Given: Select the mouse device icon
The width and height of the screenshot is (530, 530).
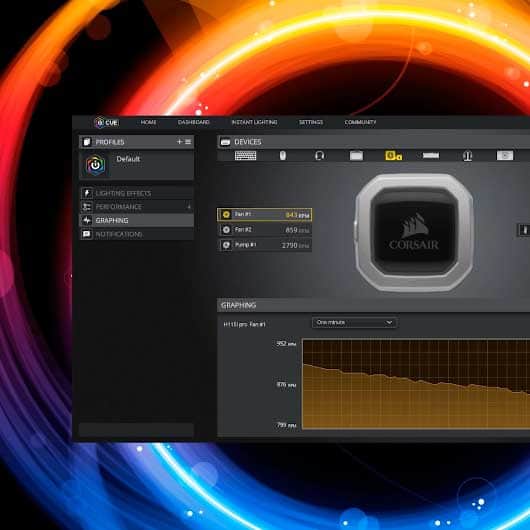Looking at the screenshot, I should [283, 155].
